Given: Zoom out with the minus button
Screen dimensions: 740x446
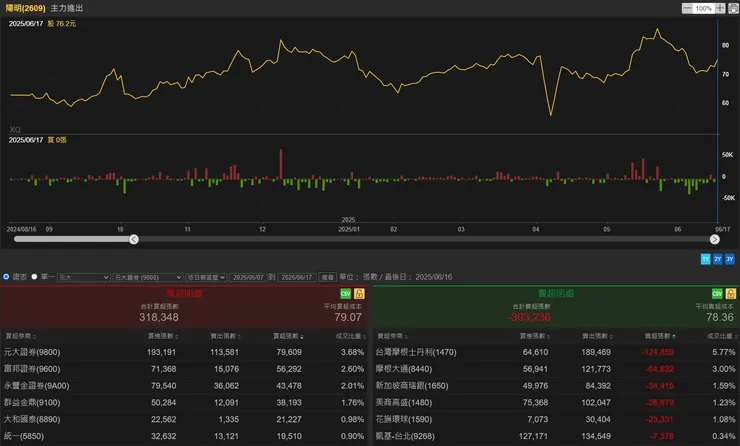Looking at the screenshot, I should [x=687, y=8].
